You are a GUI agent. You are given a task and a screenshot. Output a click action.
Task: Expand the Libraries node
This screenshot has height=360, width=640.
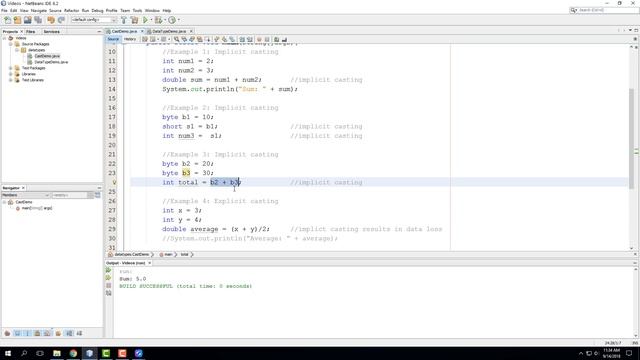tap(11, 74)
